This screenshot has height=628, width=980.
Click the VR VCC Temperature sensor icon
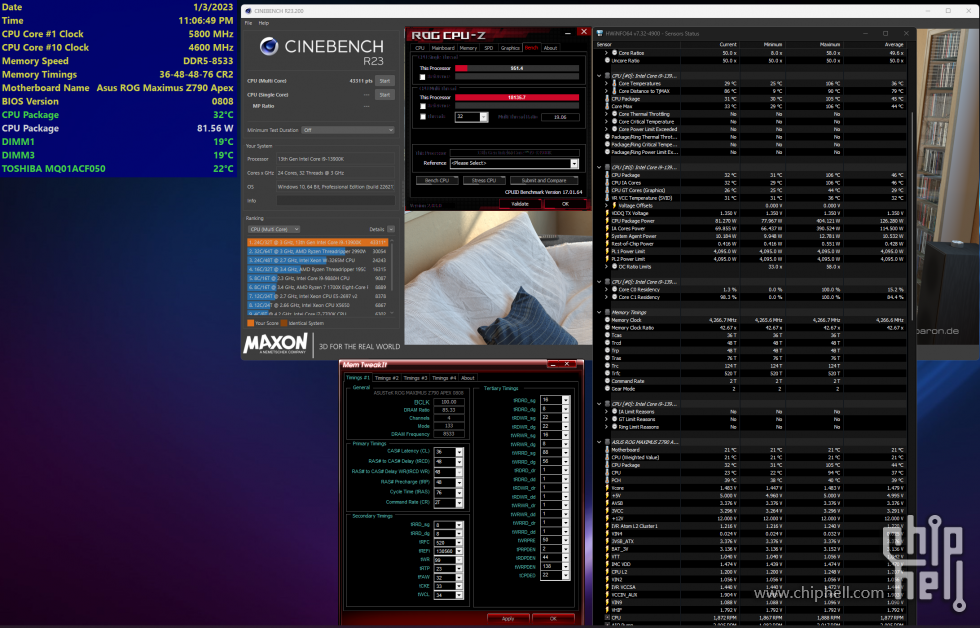click(x=608, y=197)
